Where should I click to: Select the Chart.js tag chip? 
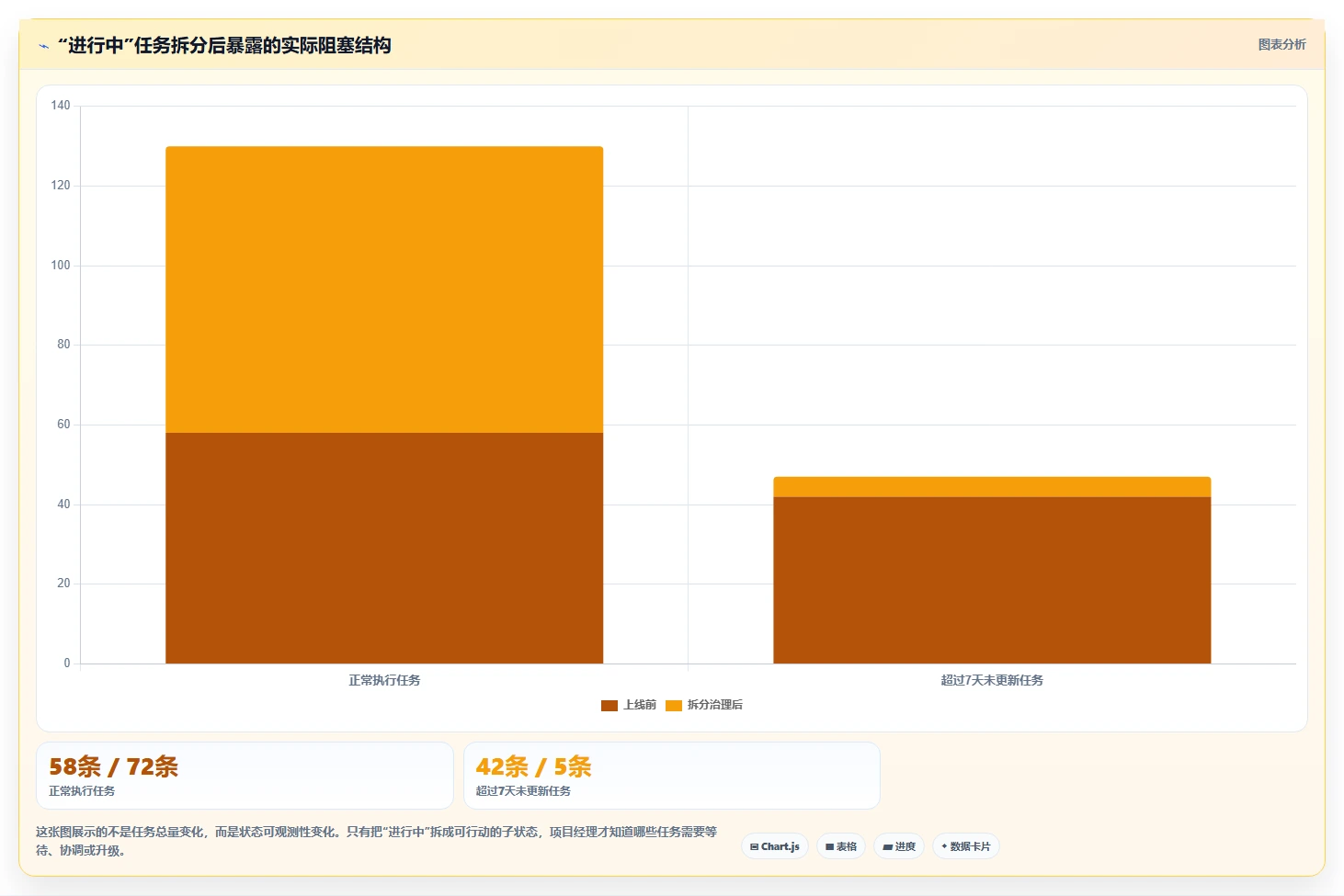(x=775, y=846)
